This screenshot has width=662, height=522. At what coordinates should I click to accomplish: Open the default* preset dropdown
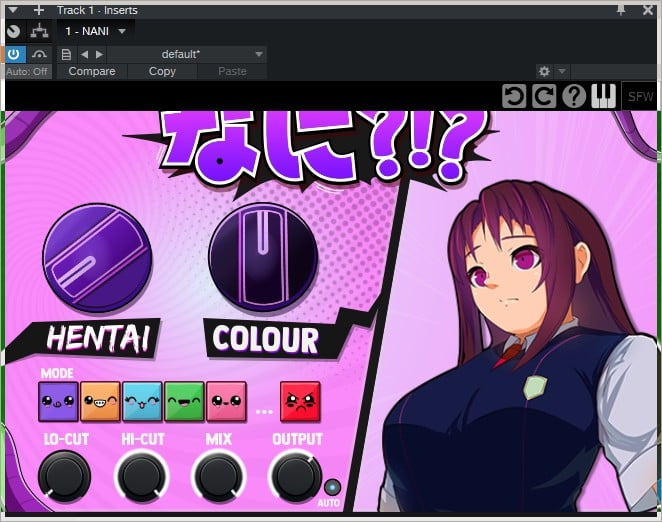pyautogui.click(x=187, y=54)
